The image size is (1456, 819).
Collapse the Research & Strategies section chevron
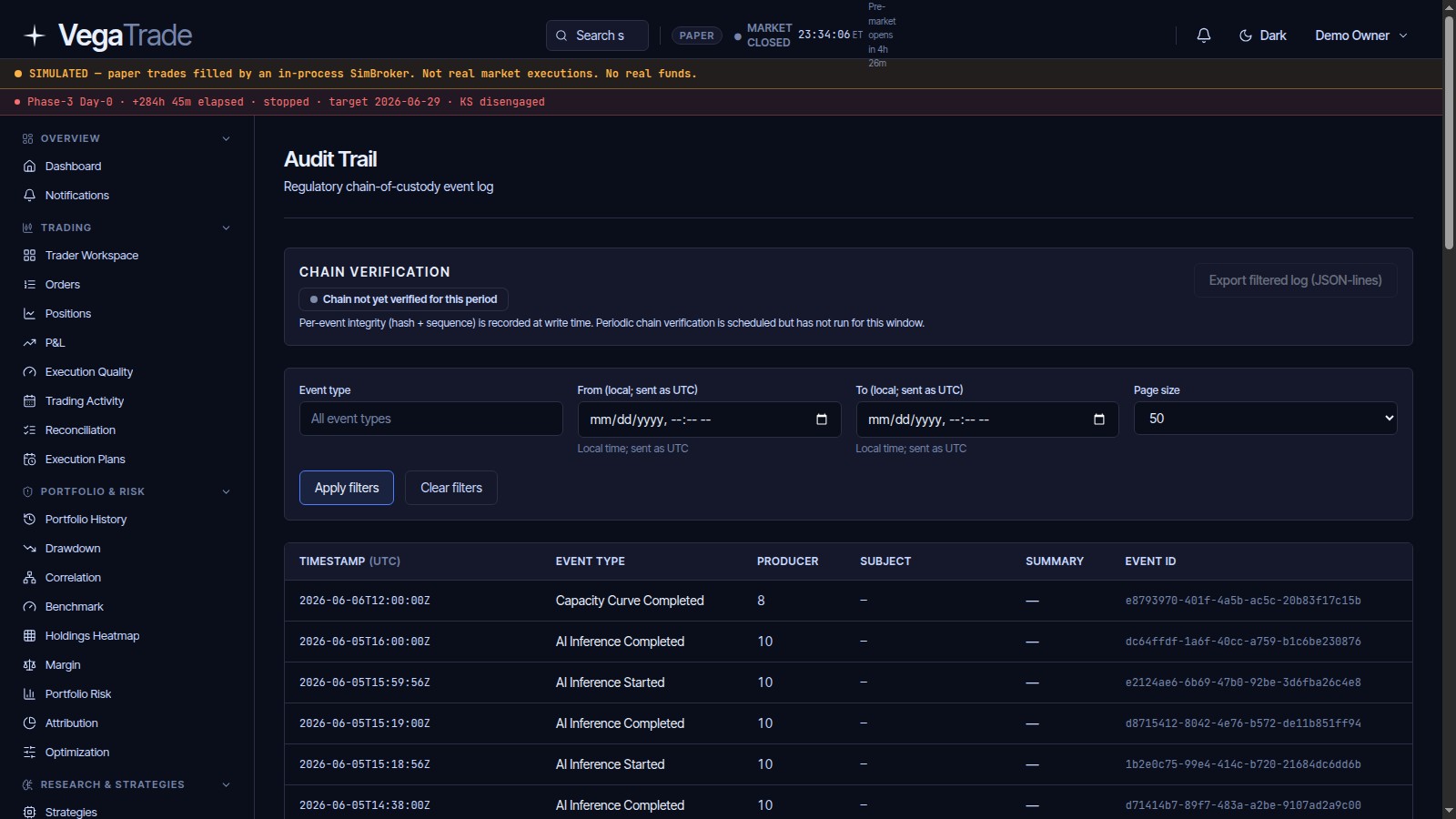[x=227, y=785]
